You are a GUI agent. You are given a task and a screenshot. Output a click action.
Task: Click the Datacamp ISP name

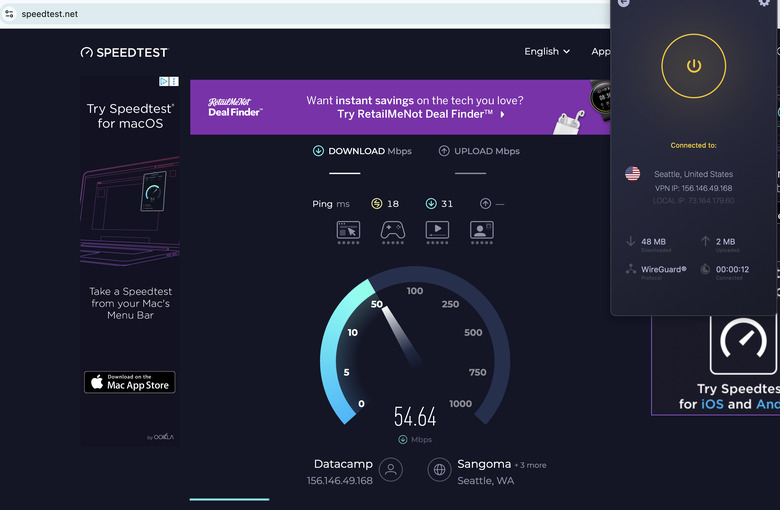(343, 464)
